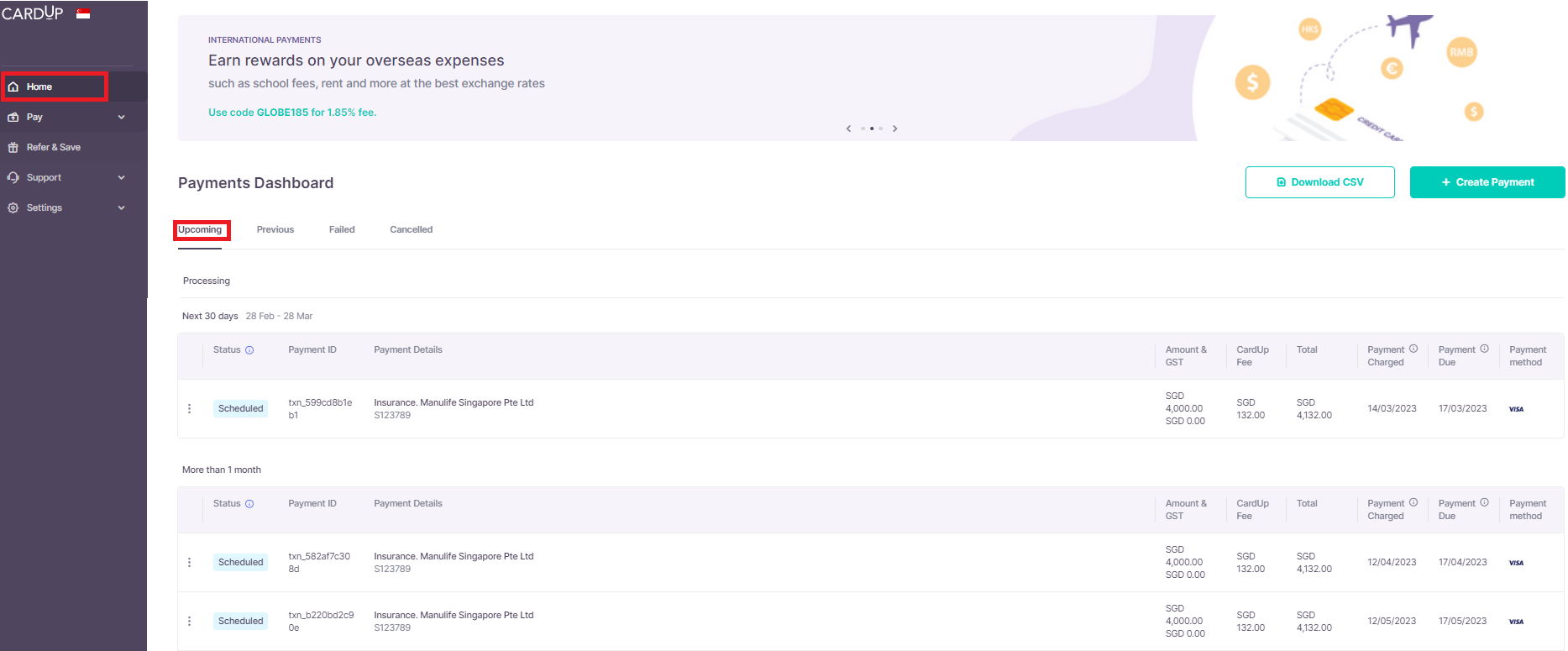Click Insurance Manulife details for 17/05/2023 payment

454,622
